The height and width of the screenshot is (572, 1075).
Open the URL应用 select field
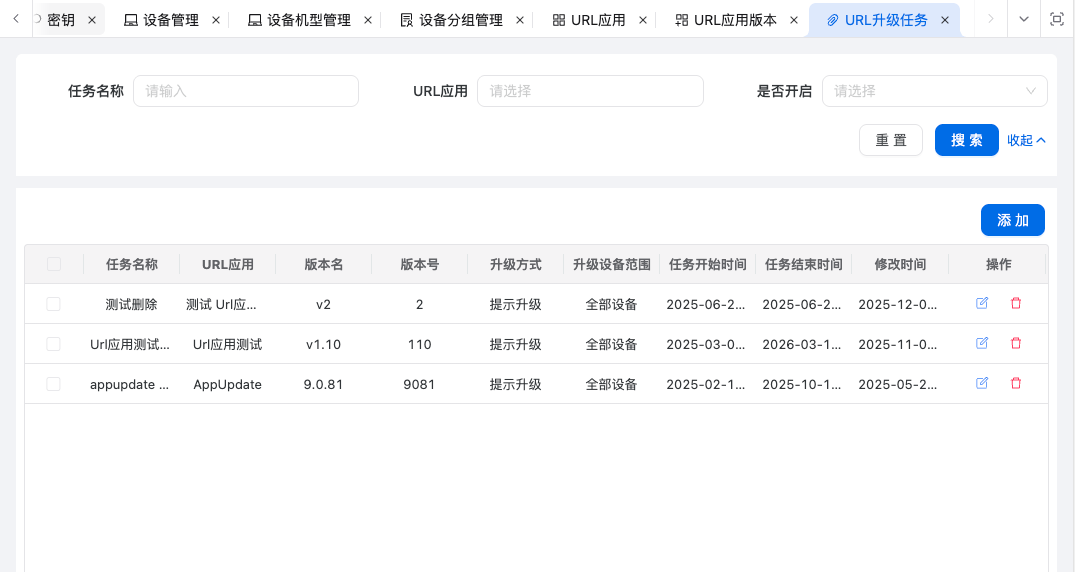590,91
